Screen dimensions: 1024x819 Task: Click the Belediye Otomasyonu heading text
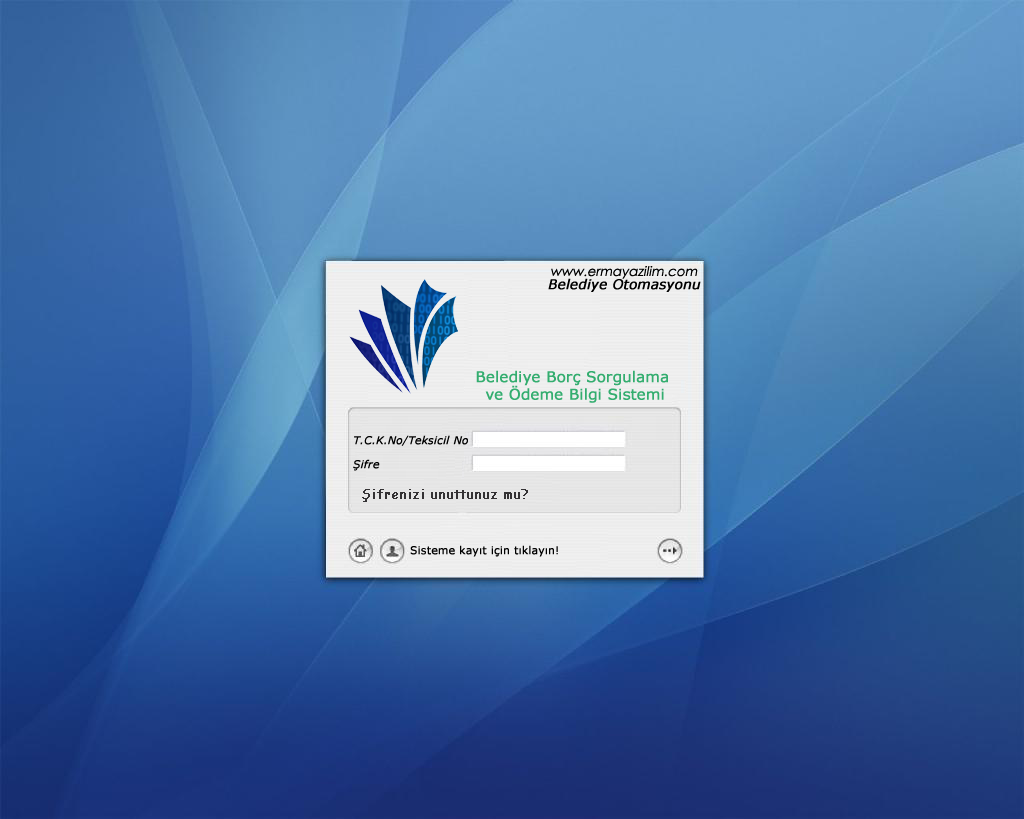pos(624,285)
